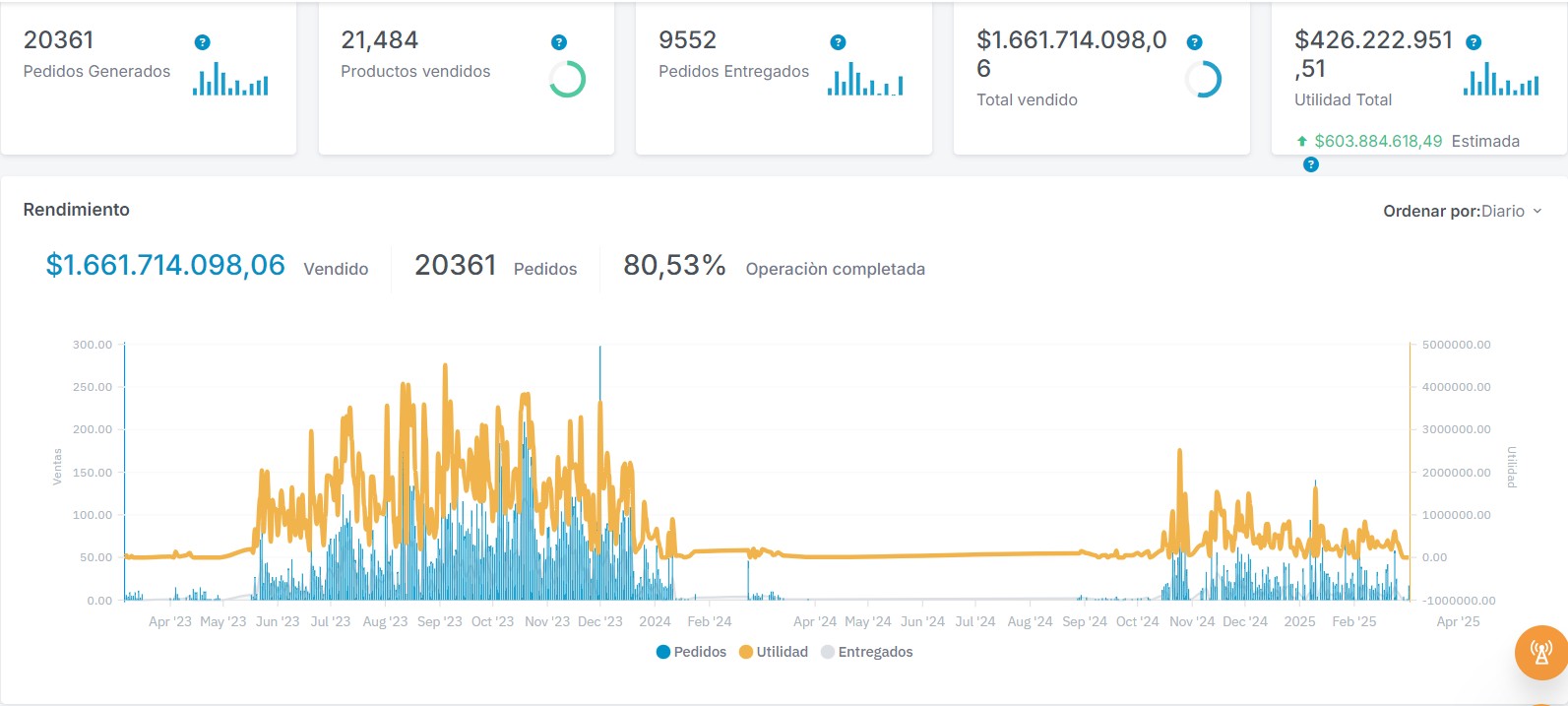Click the blue total Vendido amount
The height and width of the screenshot is (706, 1568).
point(165,266)
